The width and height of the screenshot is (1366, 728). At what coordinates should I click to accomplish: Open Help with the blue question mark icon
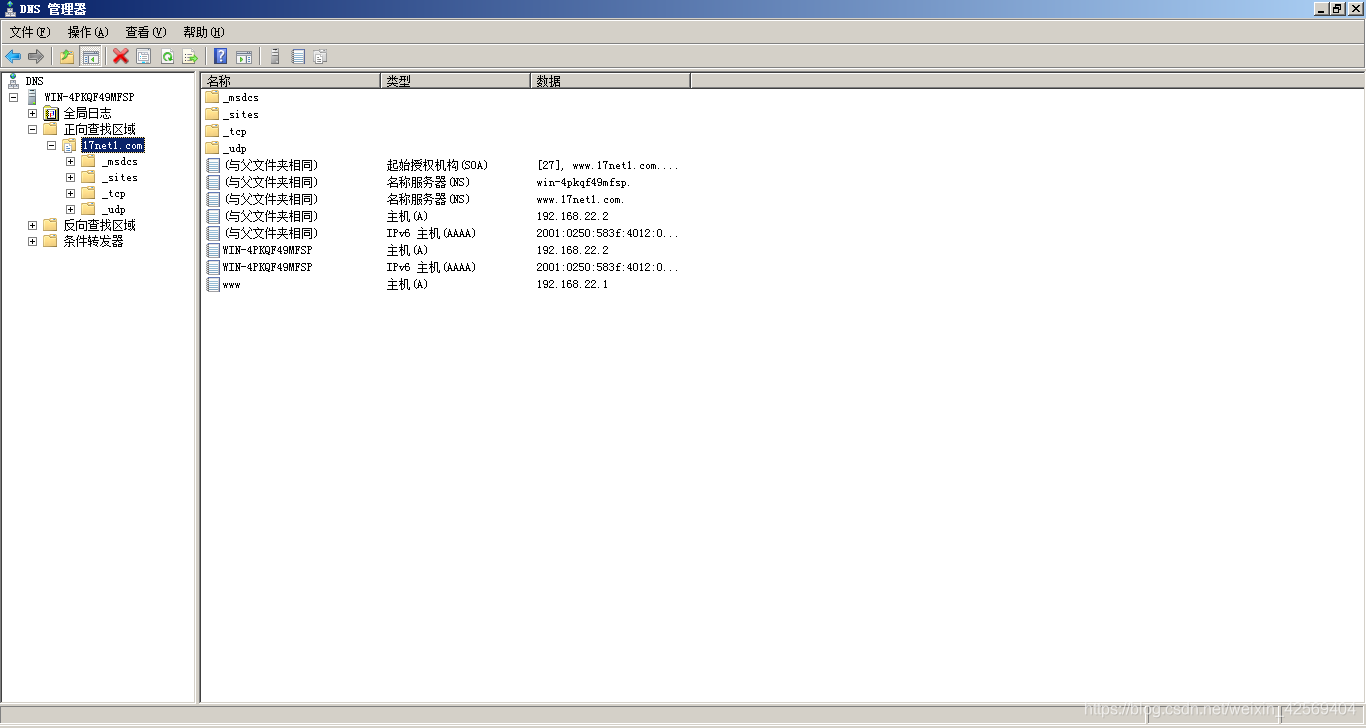click(x=221, y=57)
